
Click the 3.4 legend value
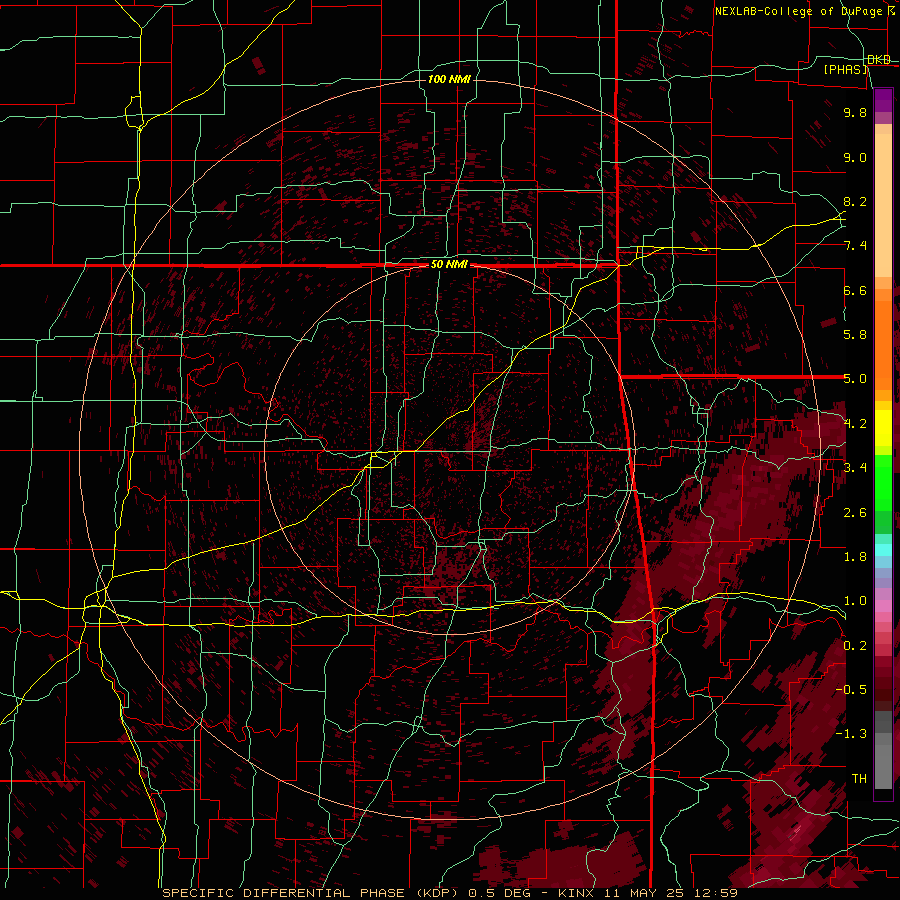tap(855, 468)
